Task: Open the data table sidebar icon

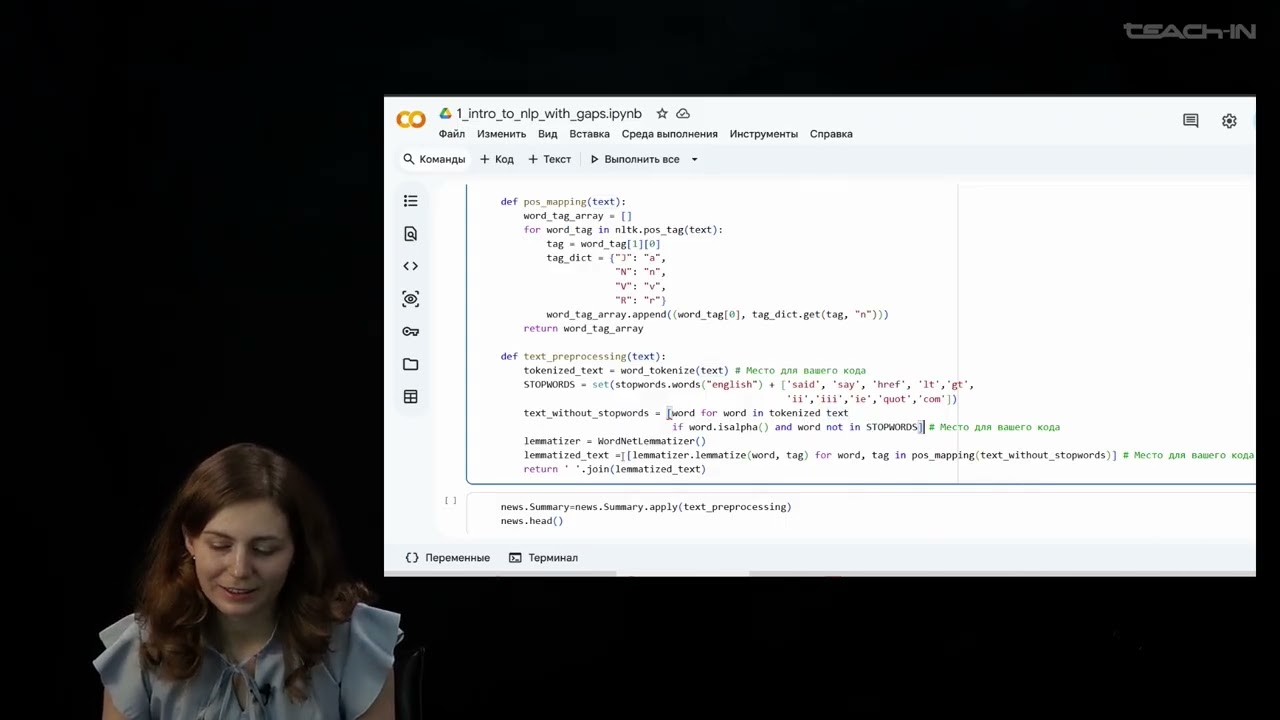Action: click(x=410, y=397)
